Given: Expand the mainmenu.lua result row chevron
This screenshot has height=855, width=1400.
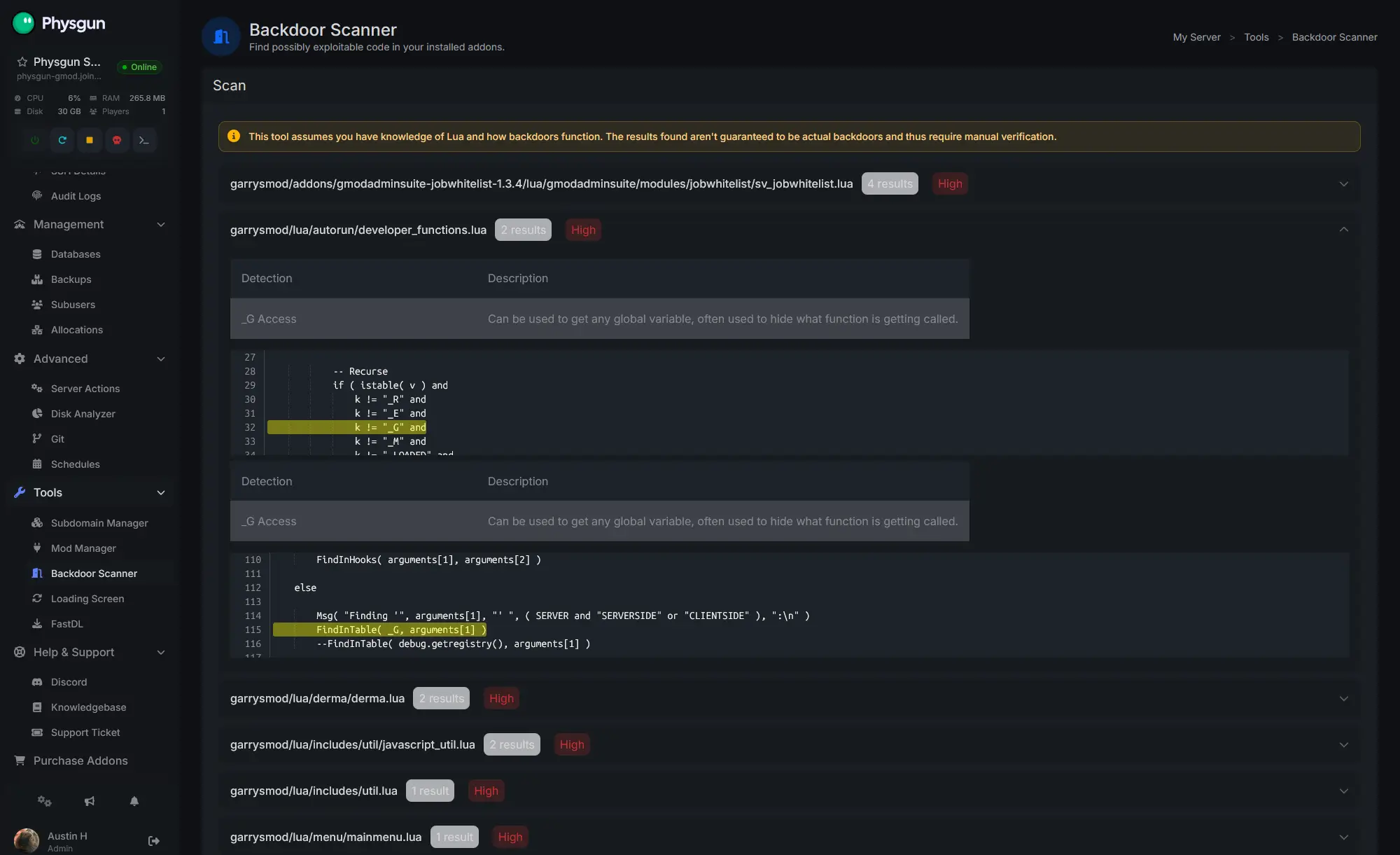Looking at the screenshot, I should point(1343,837).
